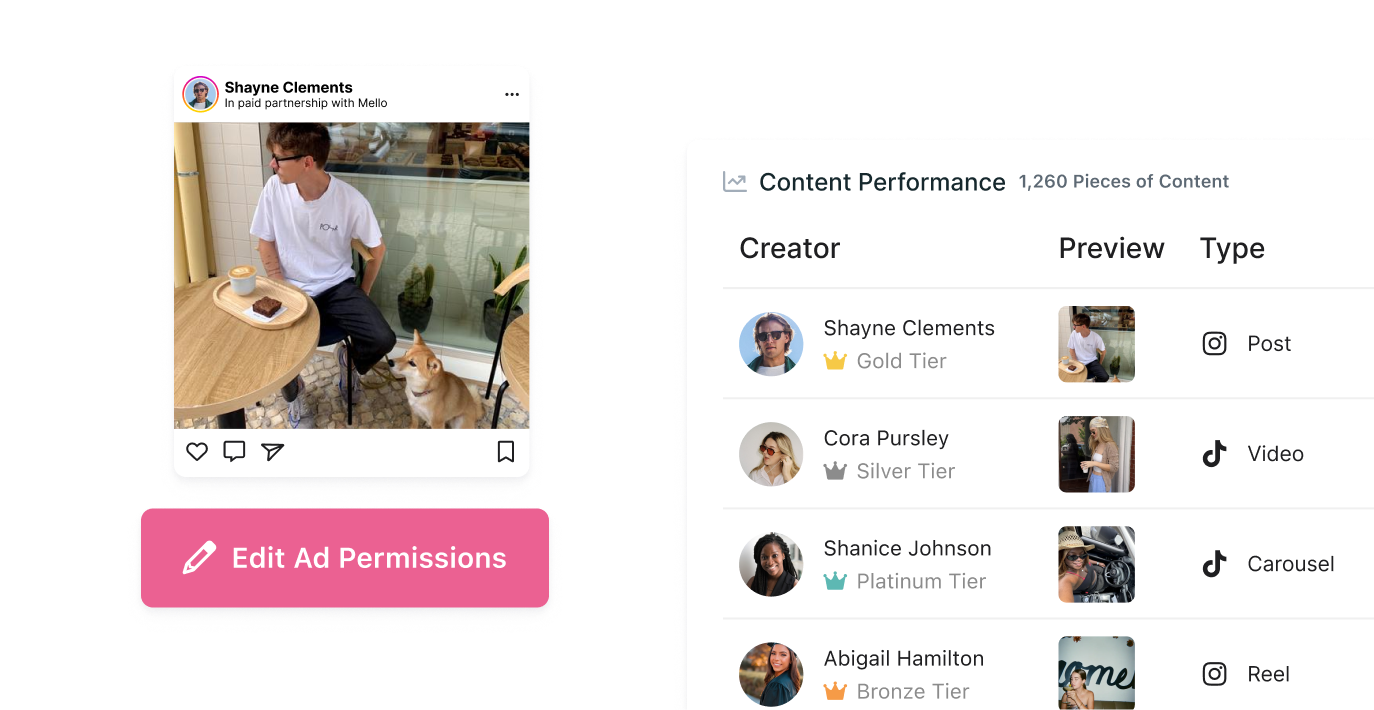This screenshot has height=710, width=1374.
Task: Click the Gold Tier crown badge
Action: (x=835, y=361)
